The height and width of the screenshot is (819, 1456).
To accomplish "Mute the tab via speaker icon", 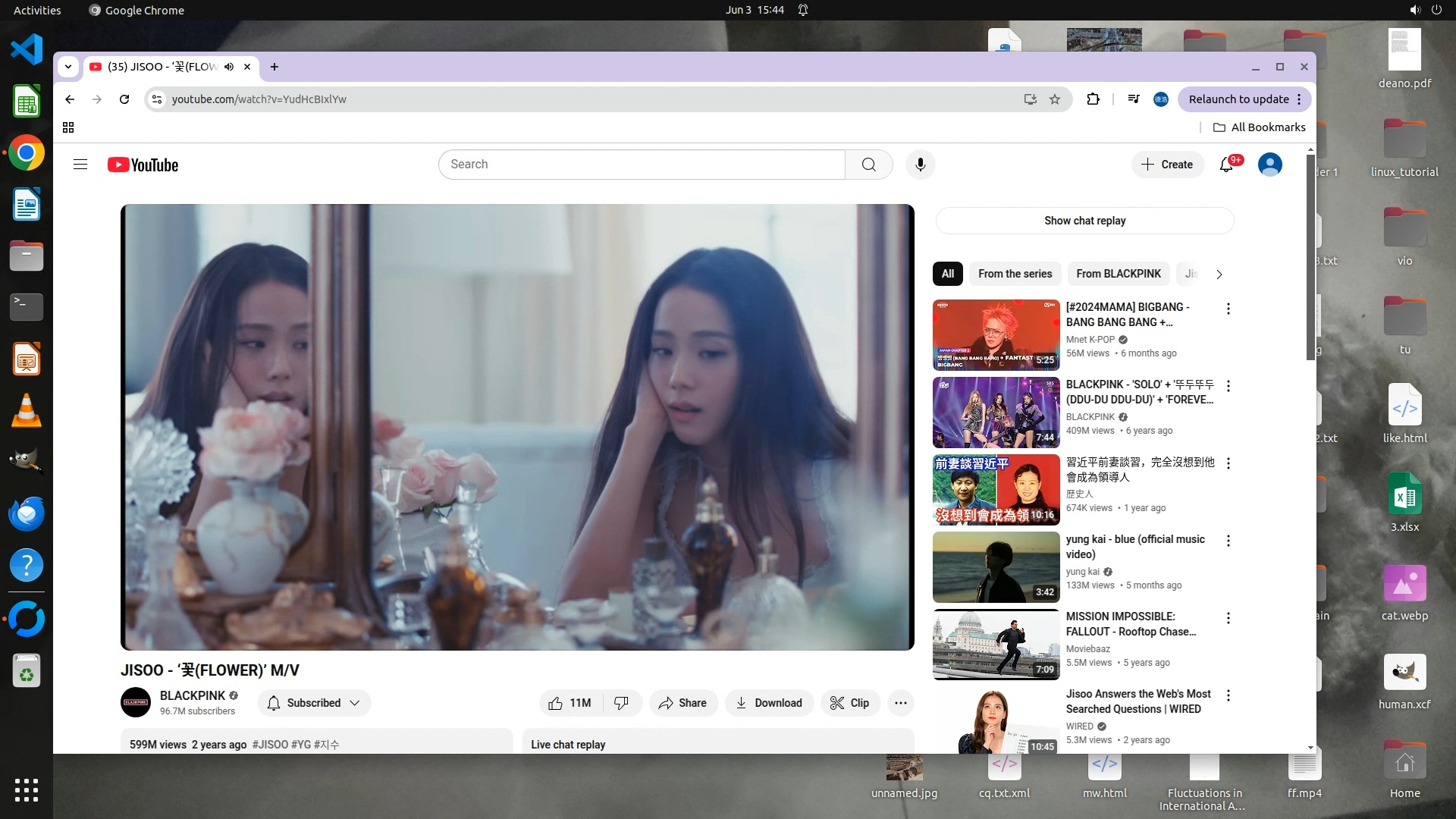I will (x=229, y=67).
